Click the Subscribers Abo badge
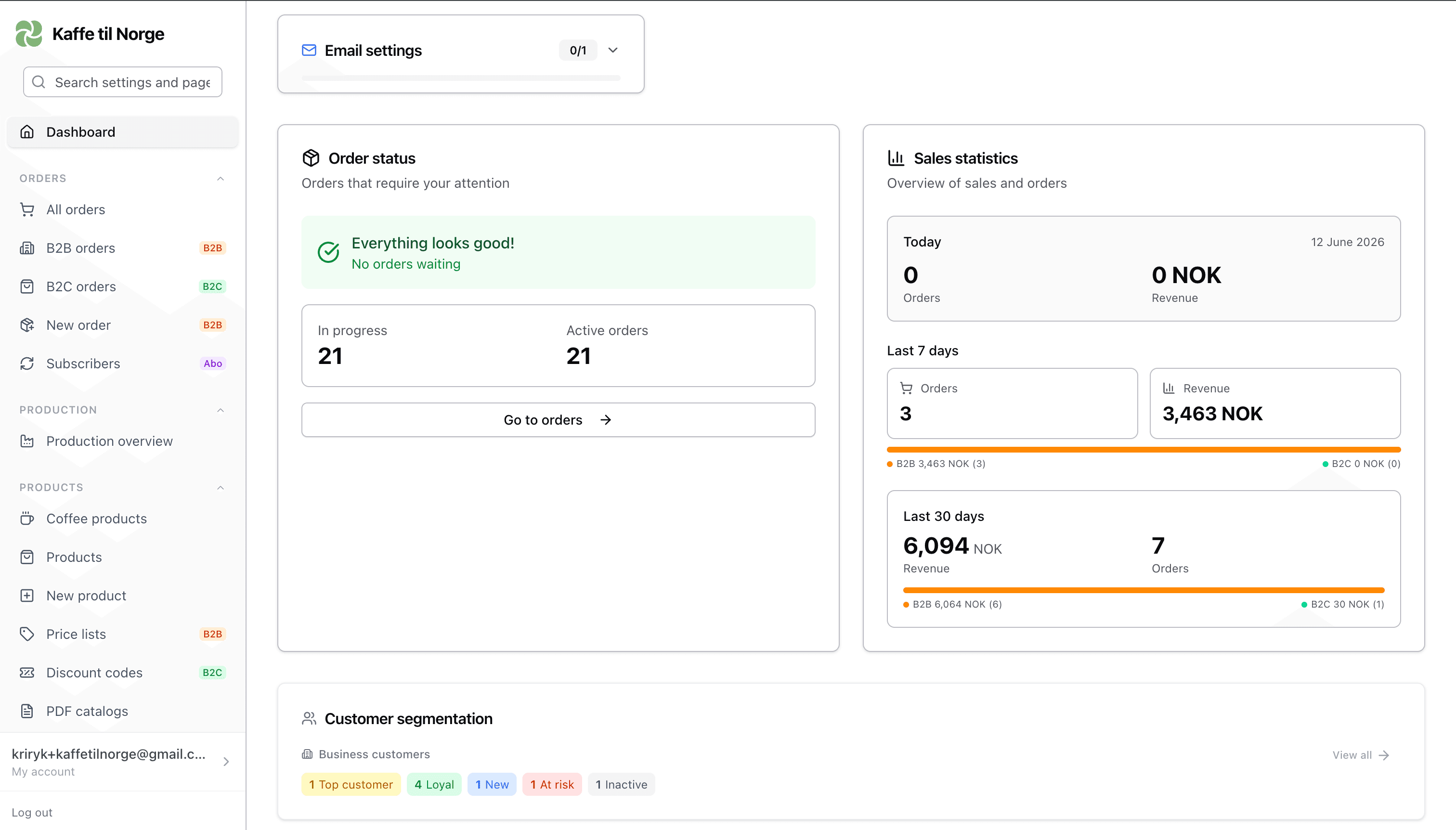This screenshot has width=1456, height=830. click(213, 363)
